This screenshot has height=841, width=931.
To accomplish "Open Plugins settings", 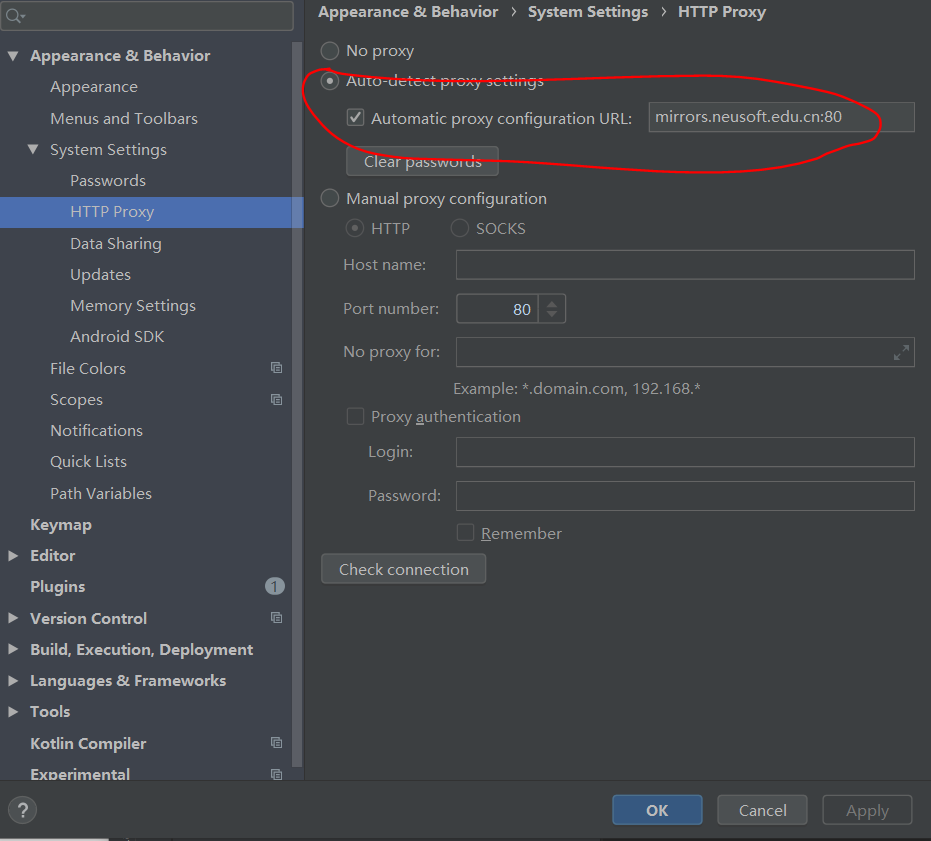I will (x=58, y=587).
